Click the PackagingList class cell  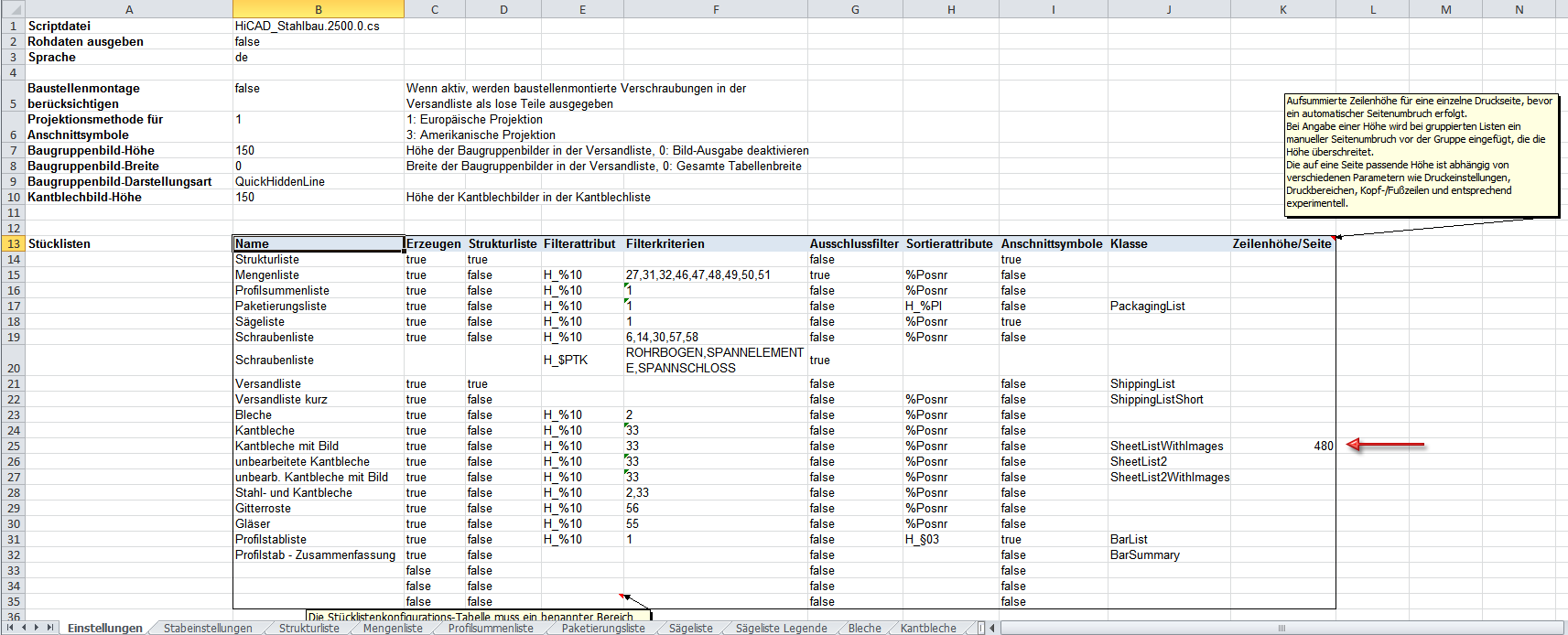point(1168,307)
